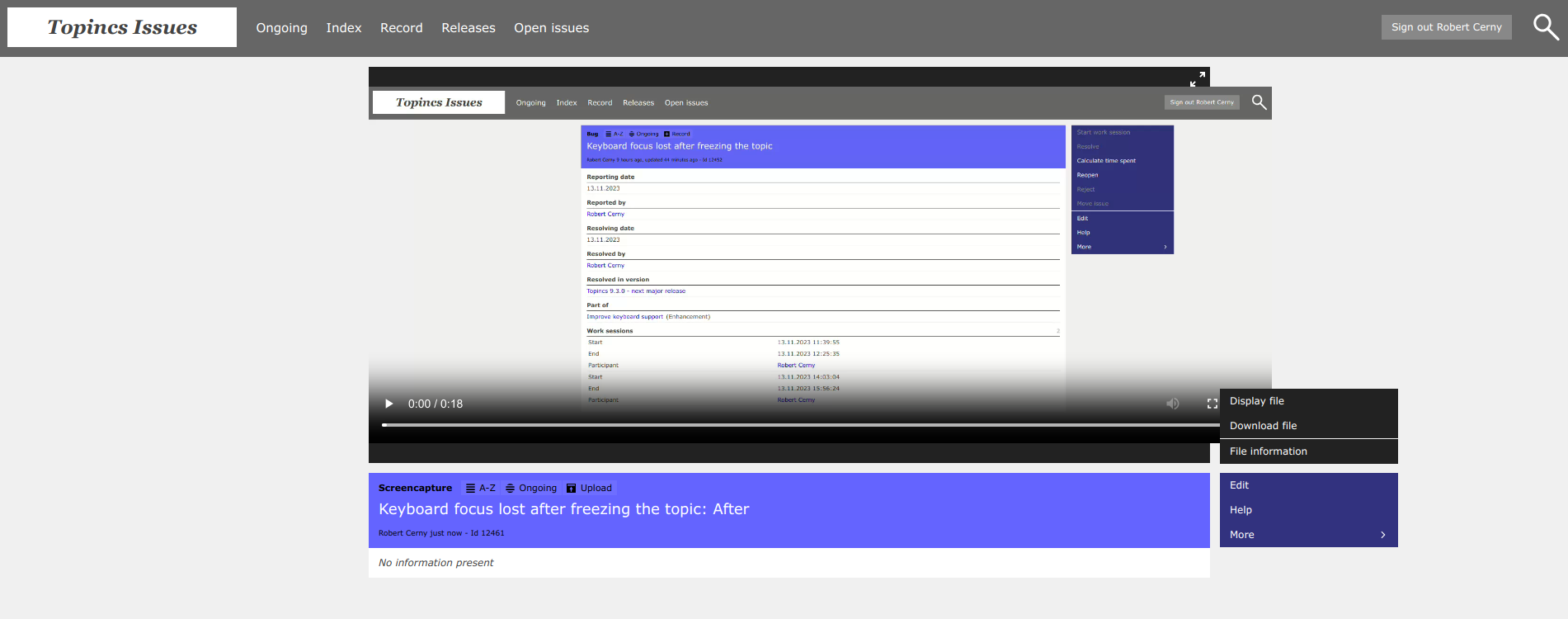Click the Ongoing tag under Screencapture
Viewport: 1568px width, 619px height.
(531, 488)
